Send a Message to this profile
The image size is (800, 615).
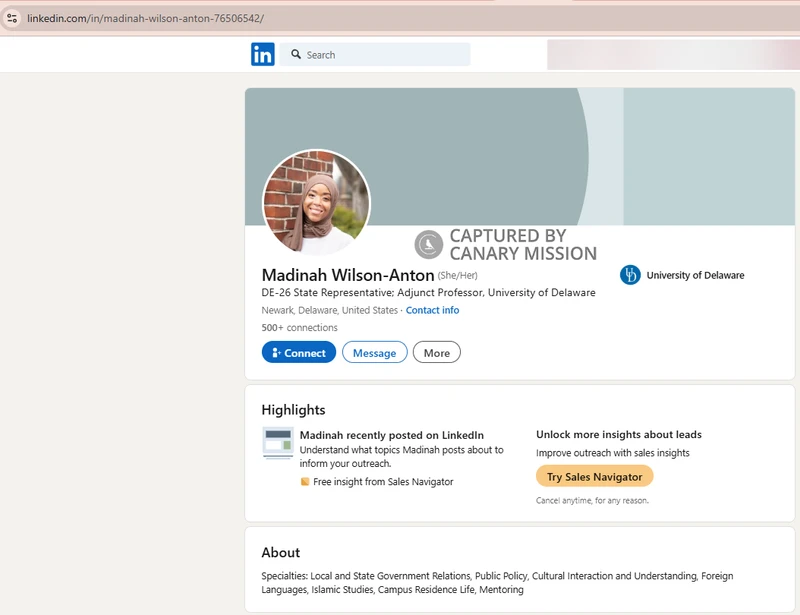pyautogui.click(x=374, y=352)
